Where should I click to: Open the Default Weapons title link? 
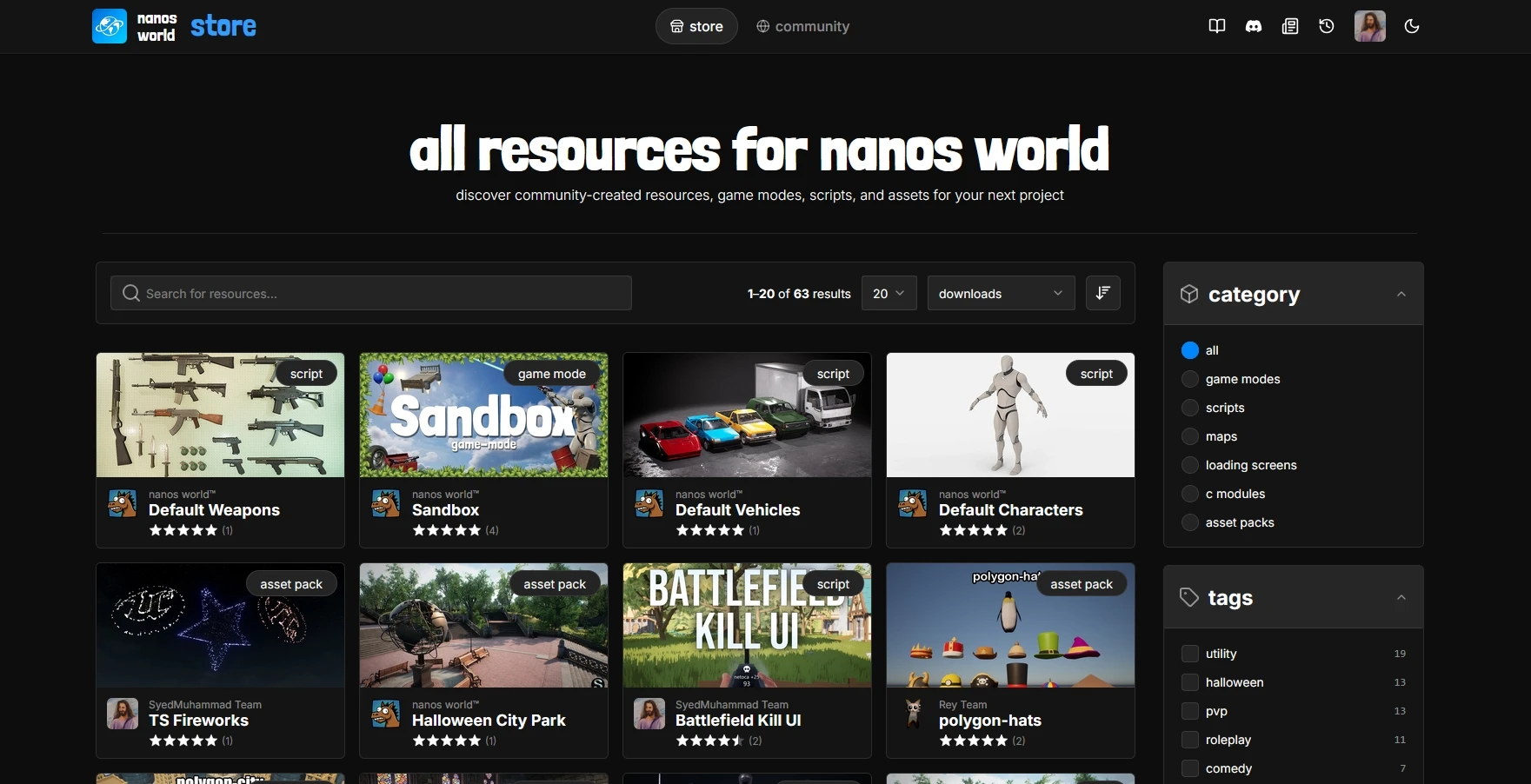coord(214,510)
